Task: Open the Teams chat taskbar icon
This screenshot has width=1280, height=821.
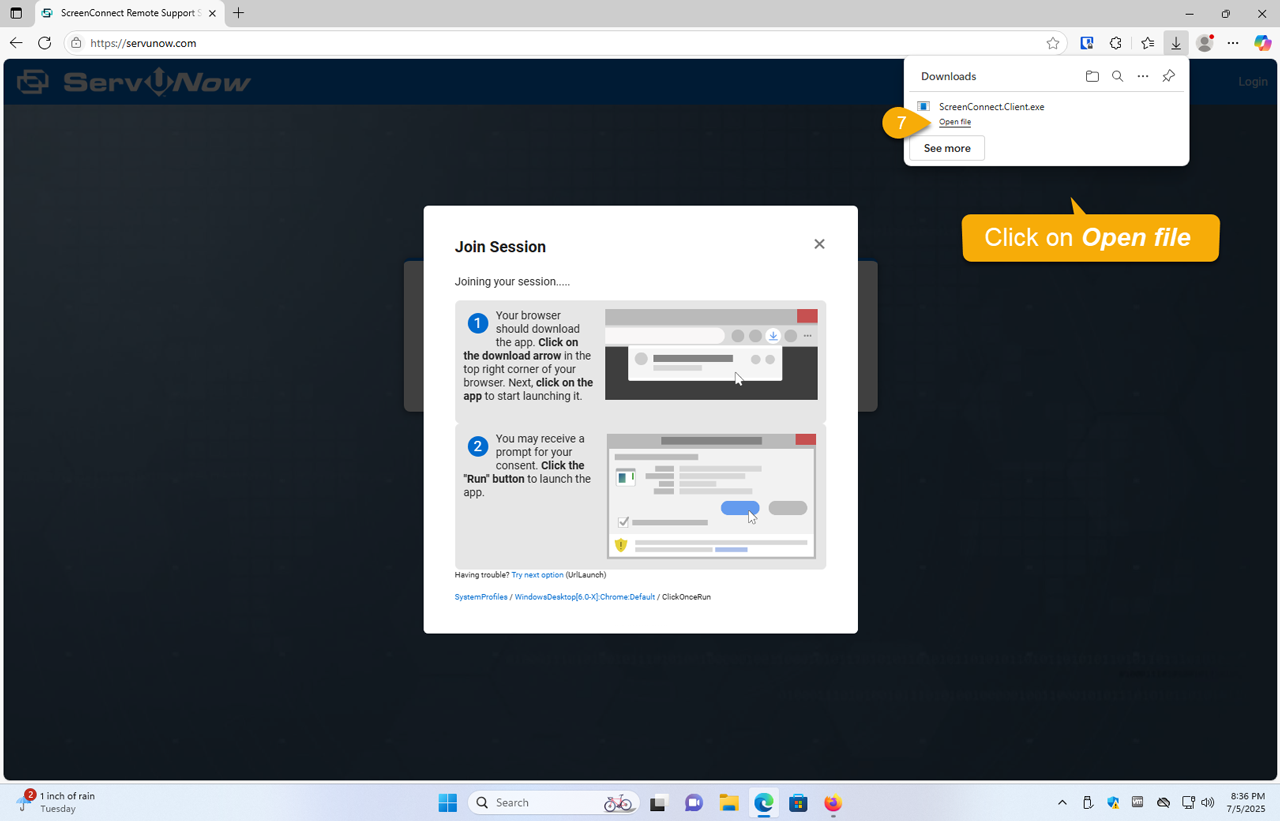Action: [x=693, y=803]
